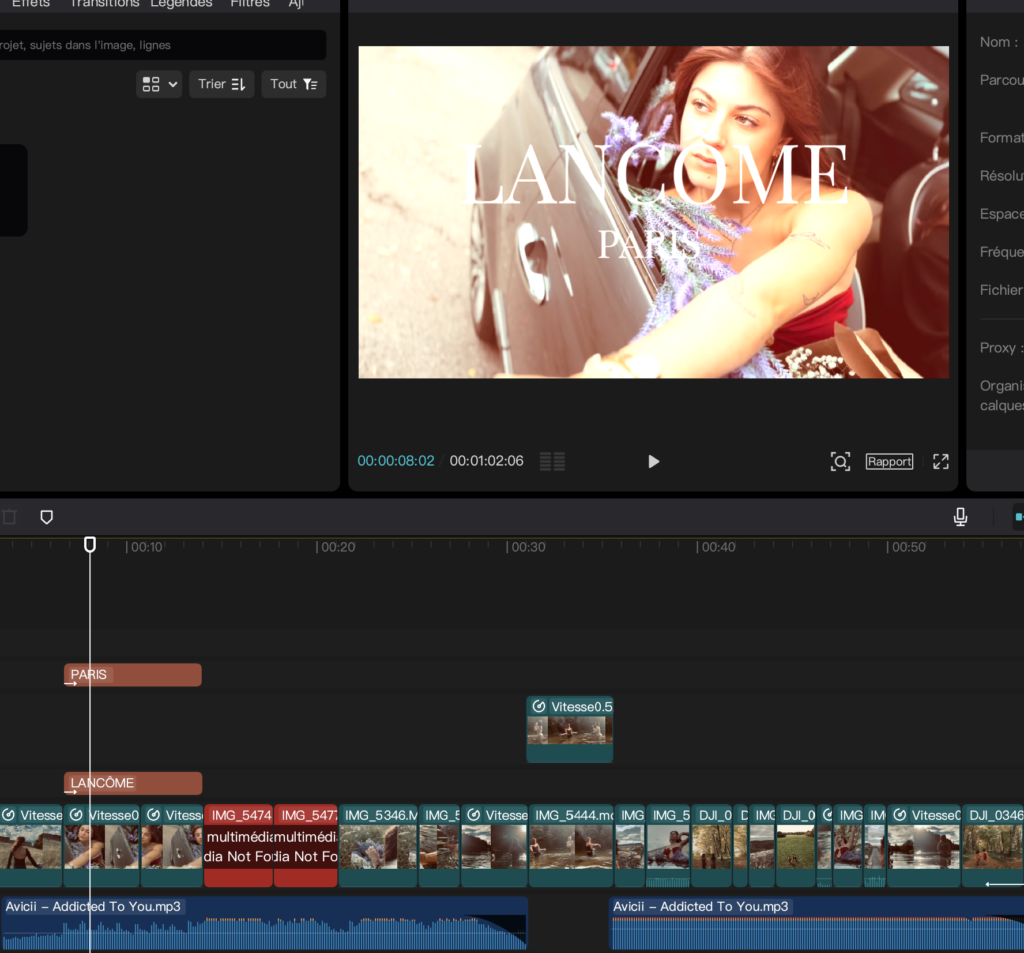Click the grid lines icon beside timecode
Image resolution: width=1024 pixels, height=953 pixels.
552,461
